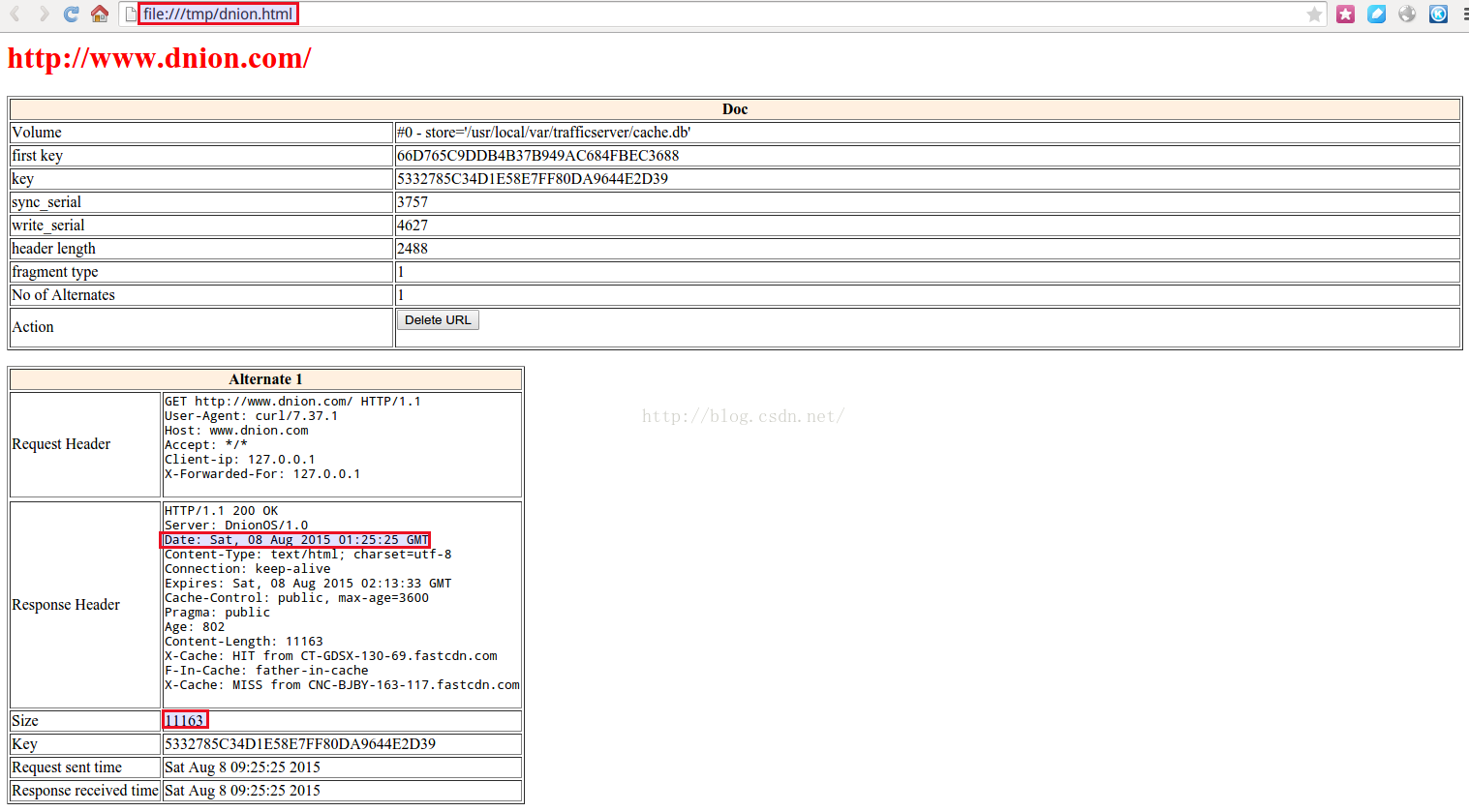Select the F-In-Cache: father-in-cache line
The width and height of the screenshot is (1469, 812).
(266, 671)
